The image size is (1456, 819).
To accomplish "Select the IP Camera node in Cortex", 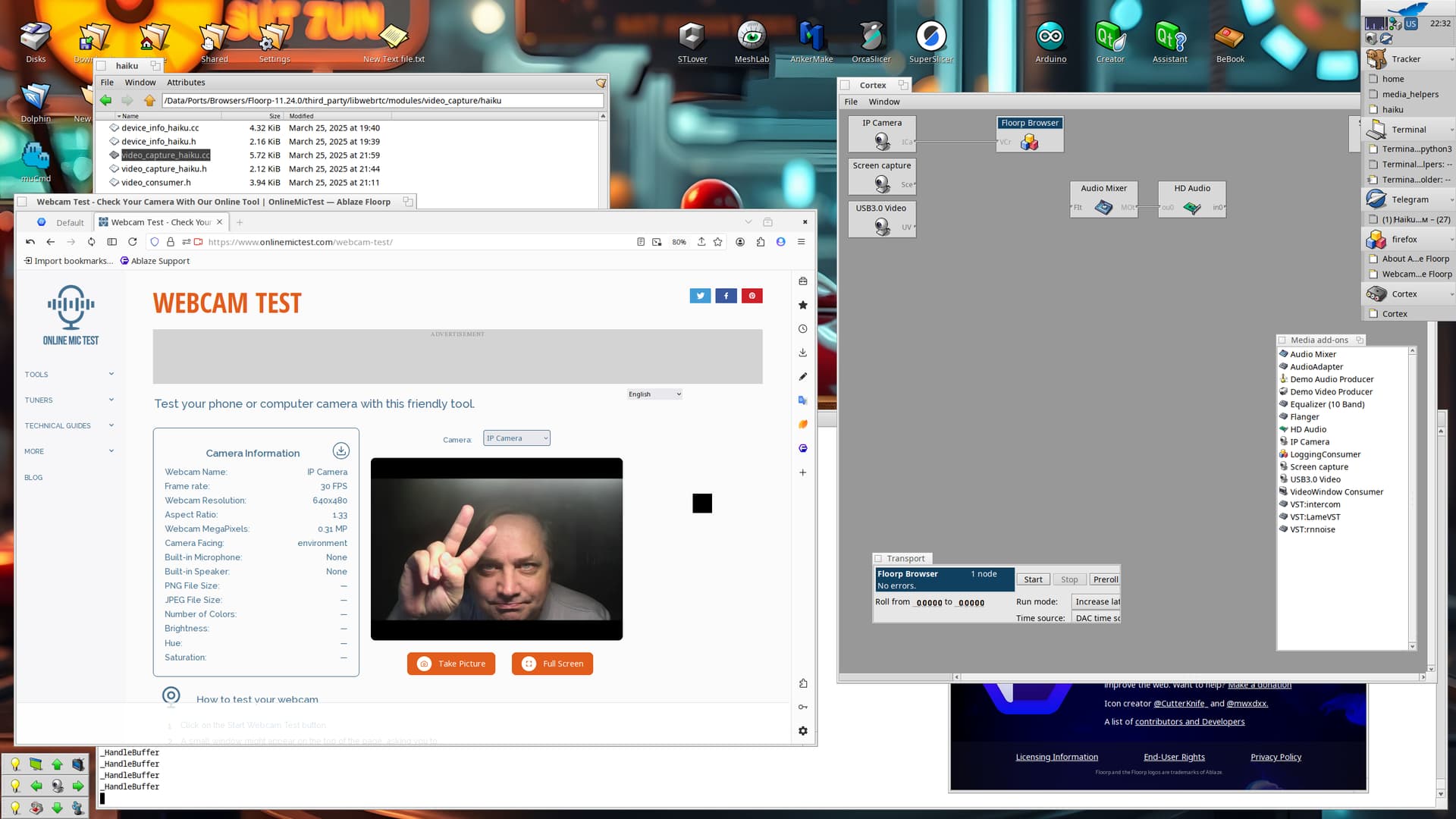I will tap(882, 134).
